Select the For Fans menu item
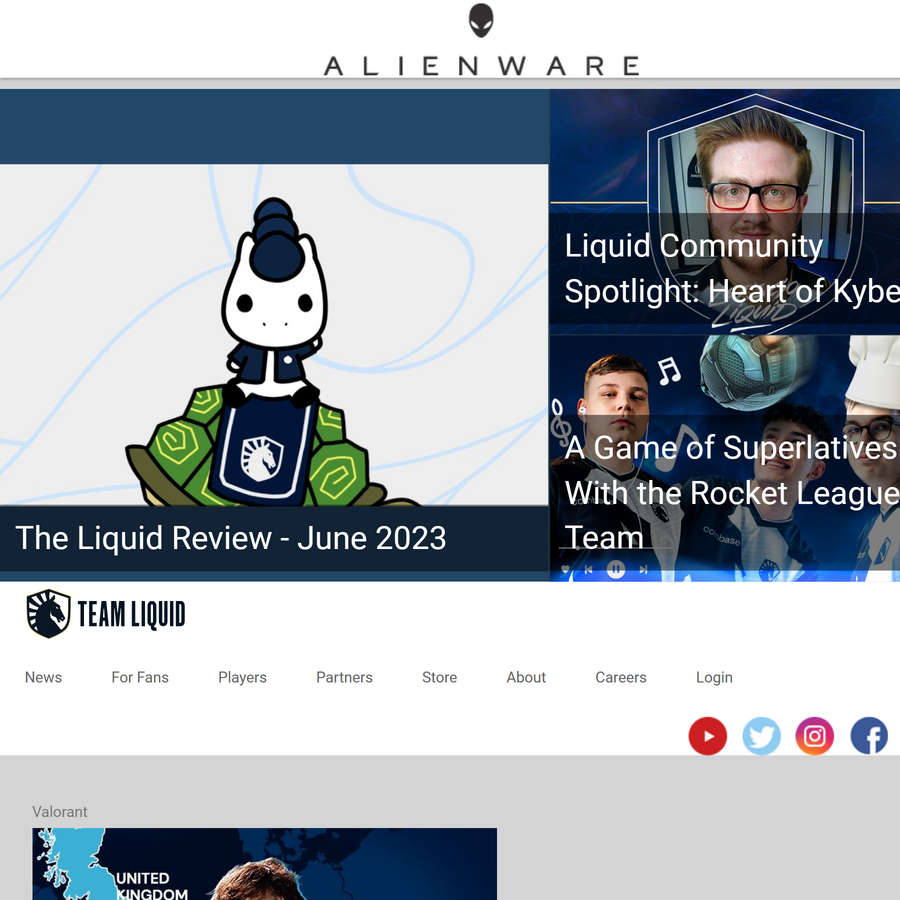 point(140,677)
